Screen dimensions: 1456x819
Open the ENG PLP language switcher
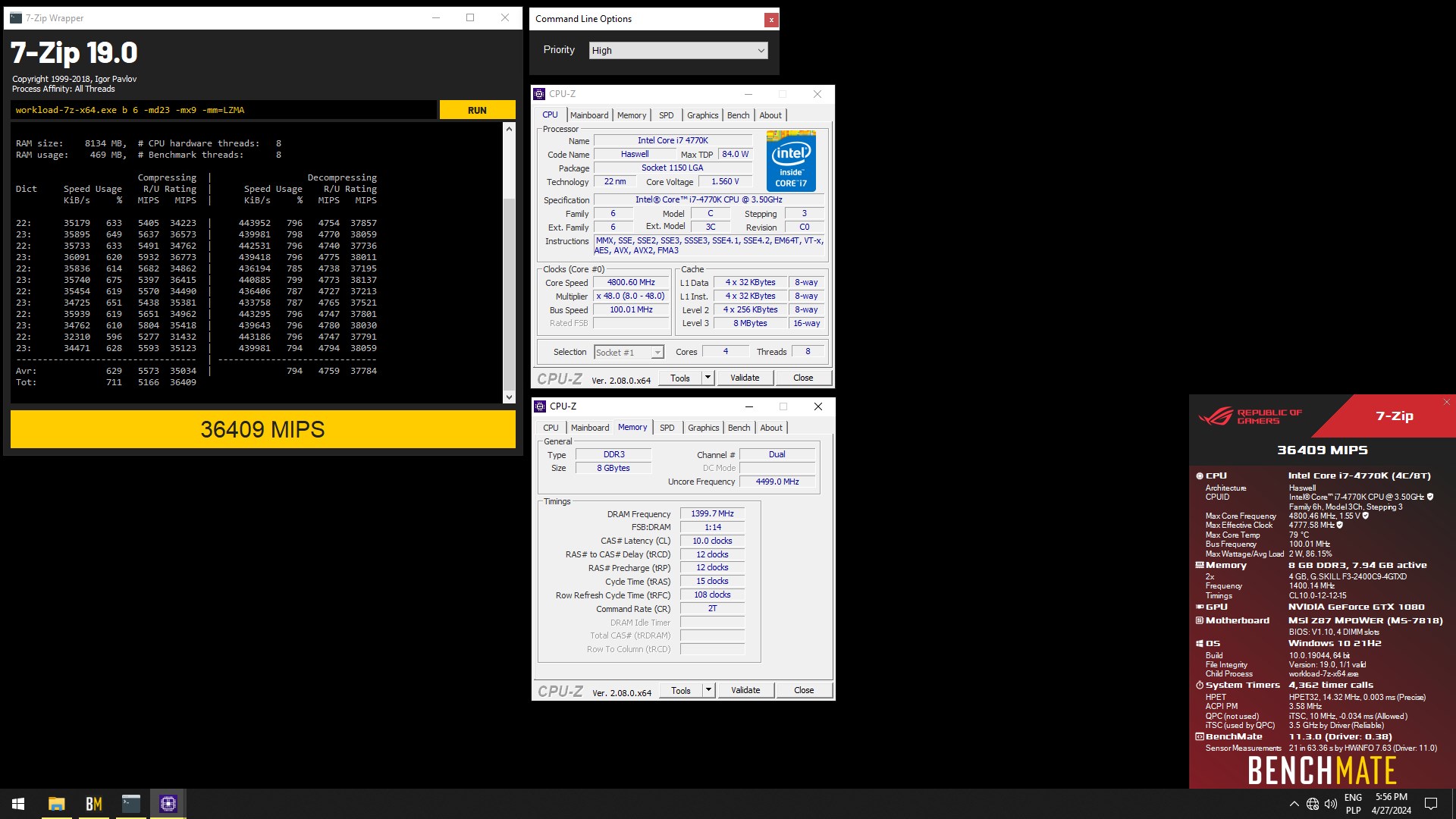point(1353,804)
